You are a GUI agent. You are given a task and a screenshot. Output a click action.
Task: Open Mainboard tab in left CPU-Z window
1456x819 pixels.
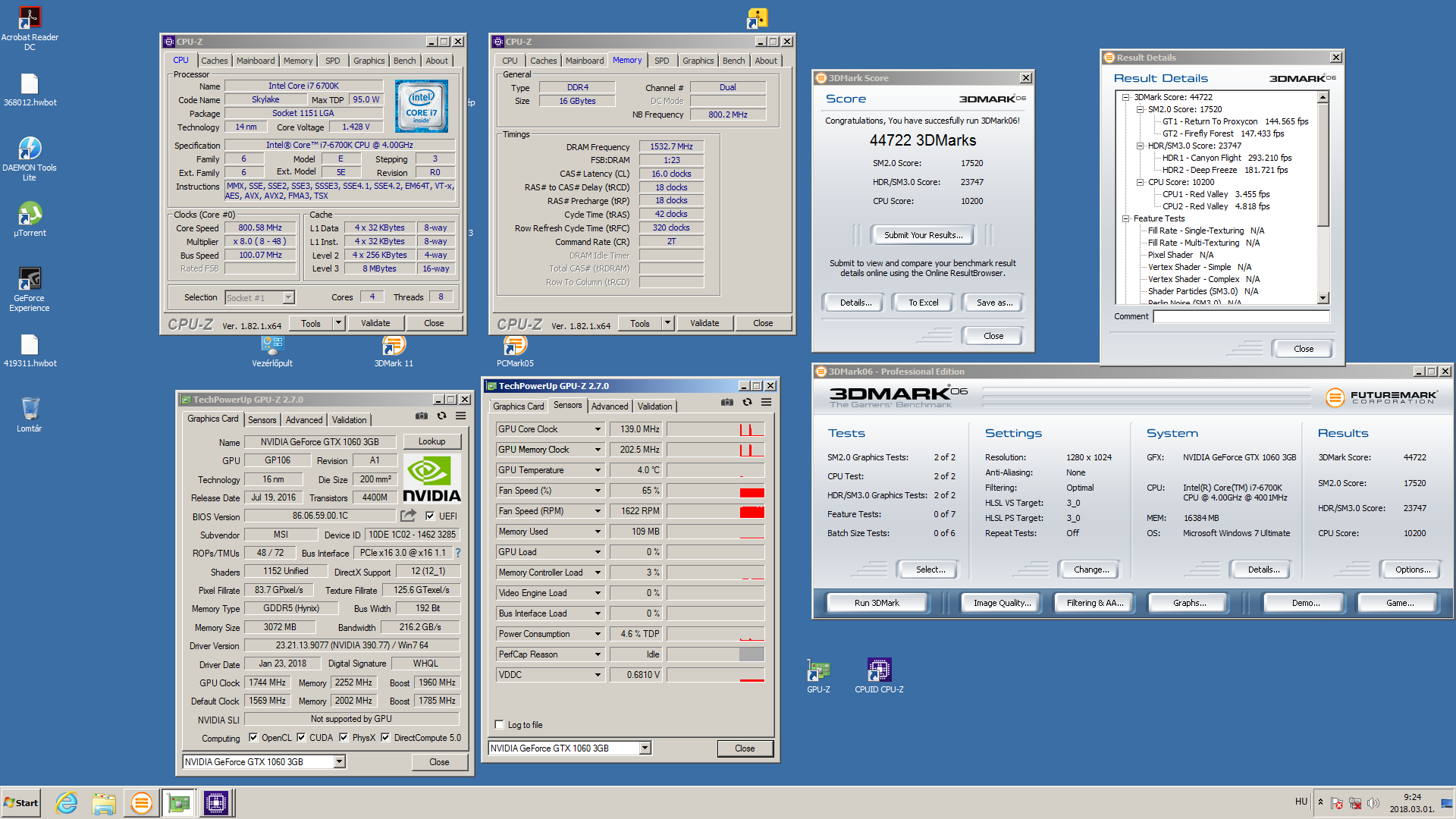pos(256,61)
